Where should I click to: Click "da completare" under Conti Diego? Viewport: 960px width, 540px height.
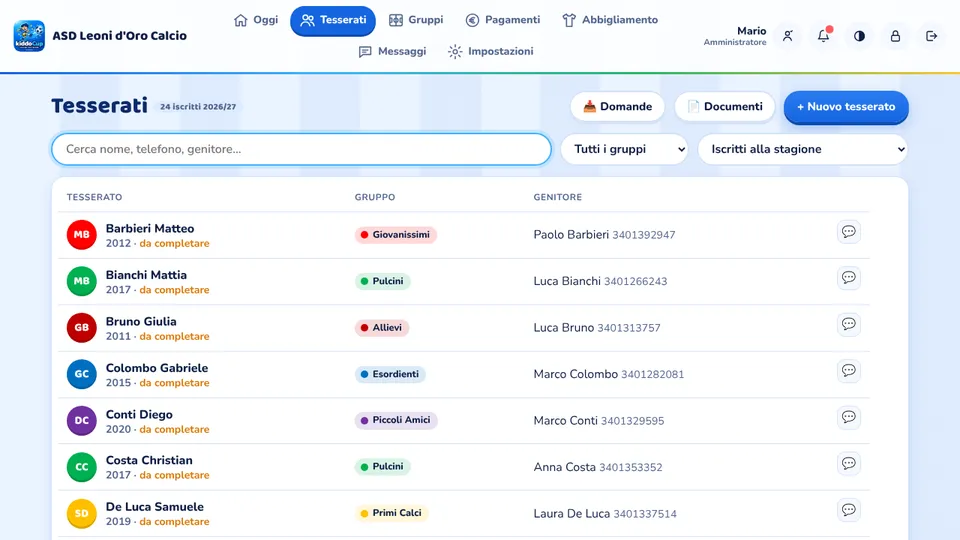174,429
